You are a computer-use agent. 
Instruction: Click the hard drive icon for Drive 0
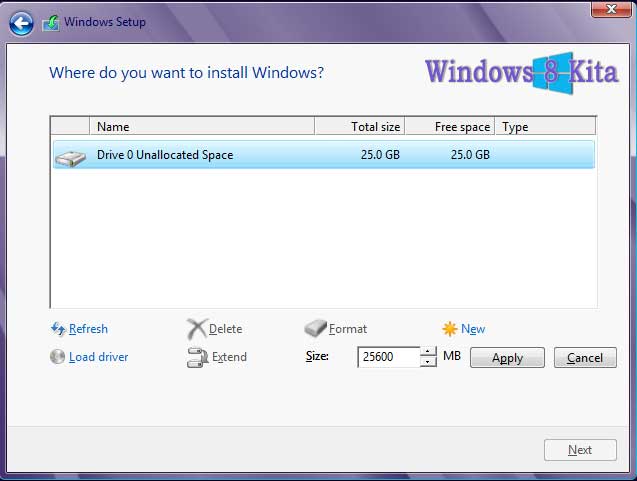(x=71, y=158)
